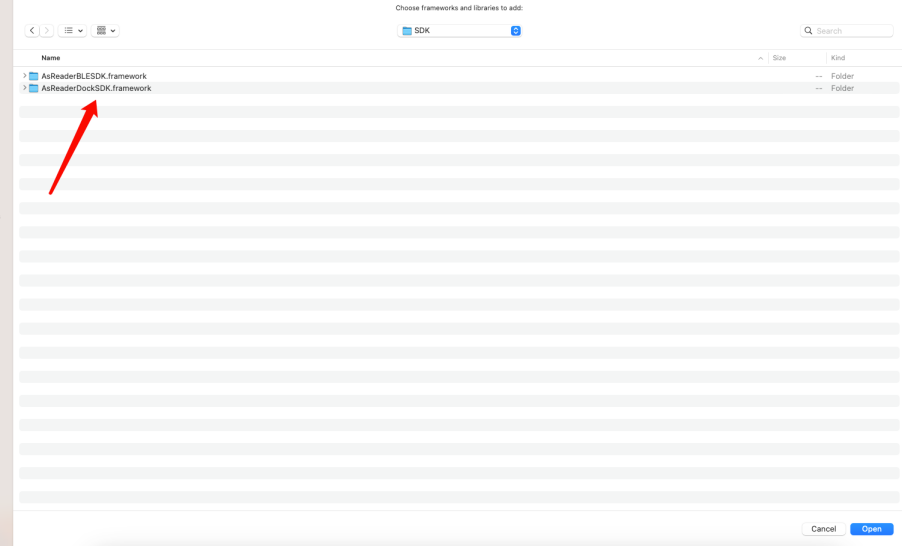
Task: Sort by the Size column header
Action: click(x=779, y=58)
